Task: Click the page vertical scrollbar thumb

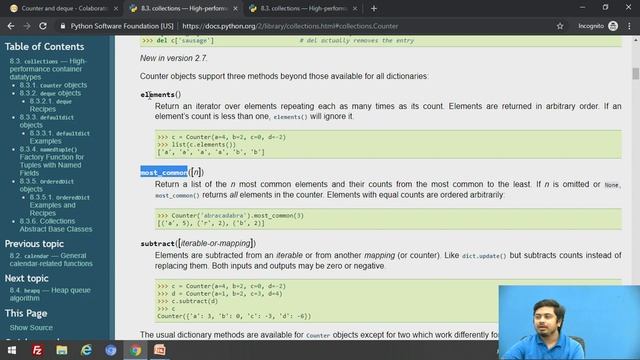Action: pos(636,74)
